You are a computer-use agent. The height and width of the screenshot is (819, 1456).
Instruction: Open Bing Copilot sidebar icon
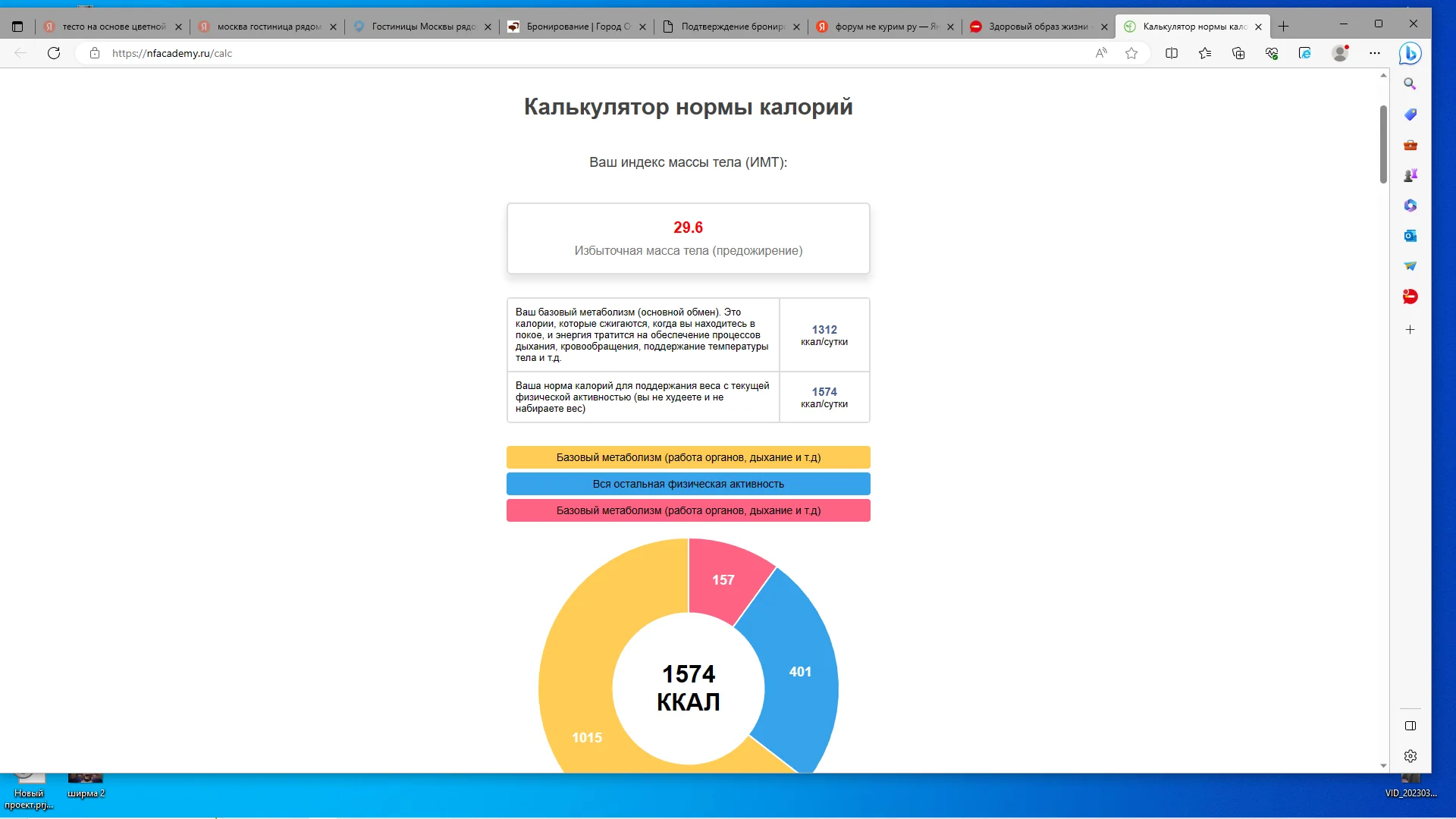pyautogui.click(x=1410, y=53)
